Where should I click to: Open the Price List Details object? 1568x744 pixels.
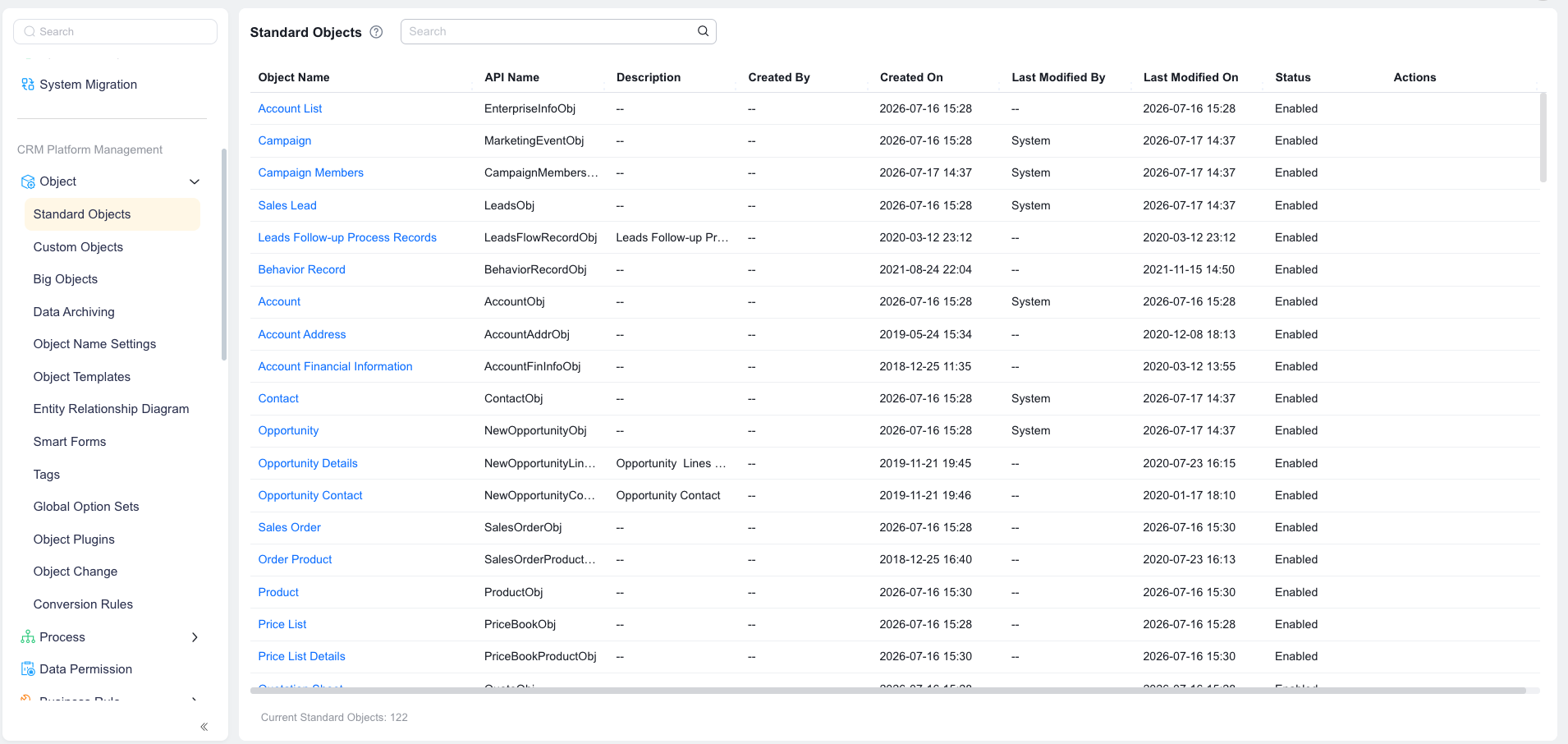301,656
